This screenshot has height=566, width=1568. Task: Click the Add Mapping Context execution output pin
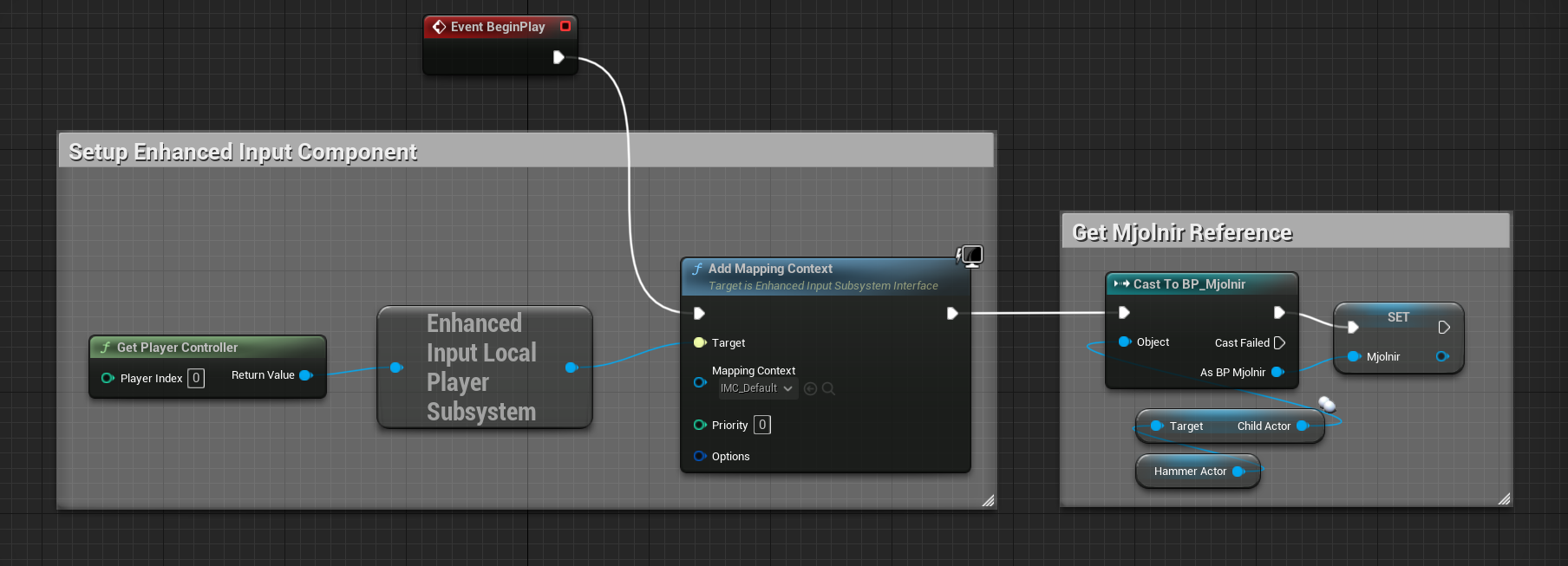(952, 313)
